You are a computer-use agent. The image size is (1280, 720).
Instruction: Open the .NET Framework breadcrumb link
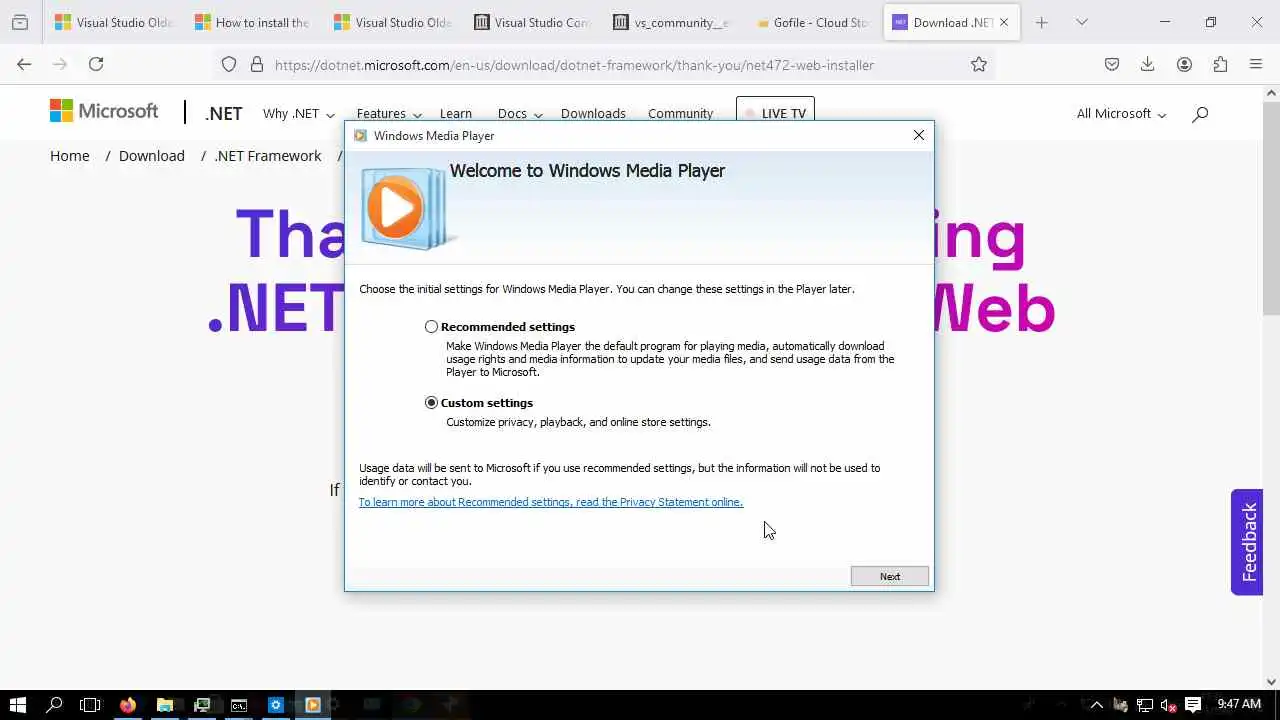pyautogui.click(x=268, y=156)
